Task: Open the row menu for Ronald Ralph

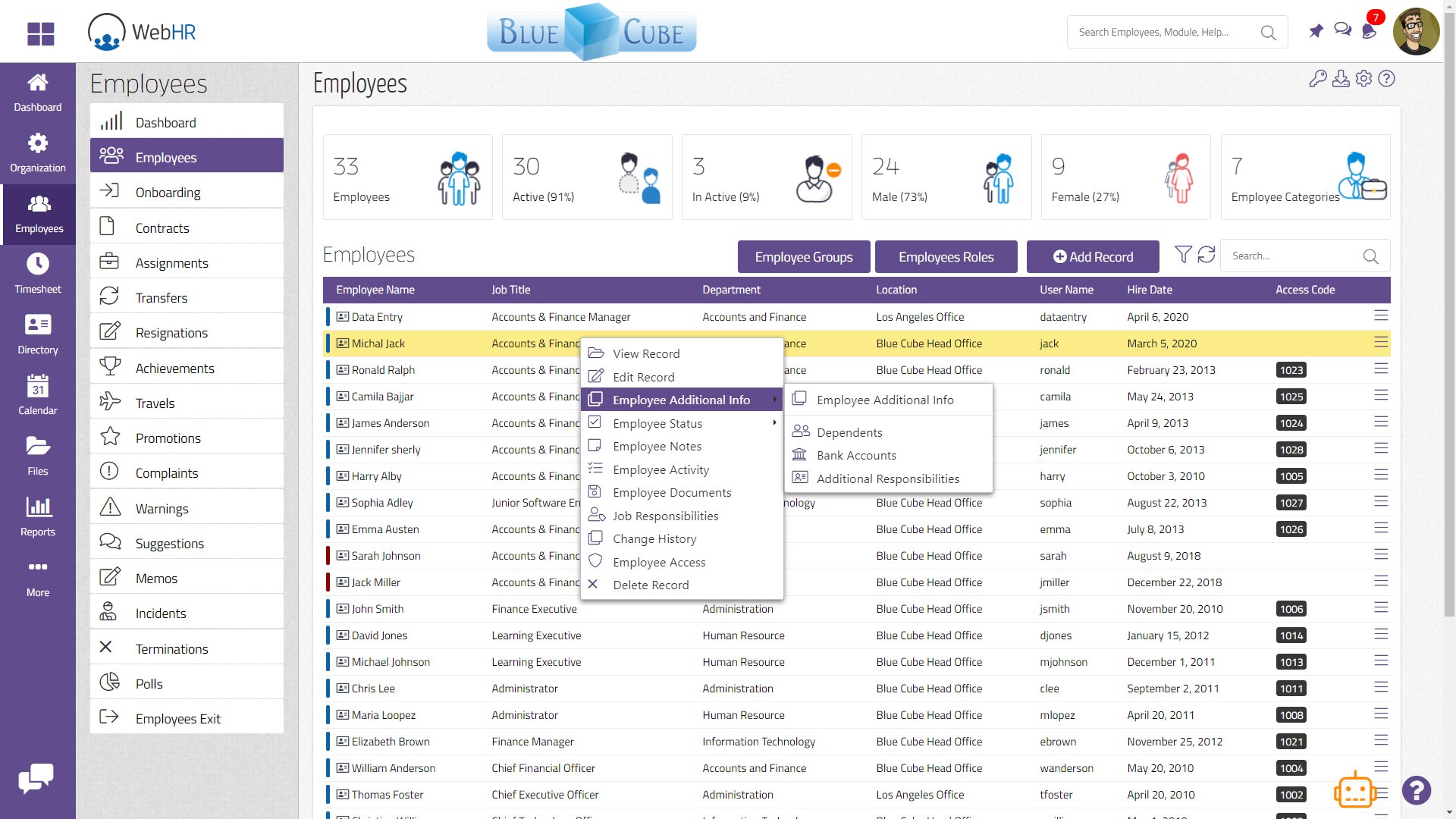Action: tap(1381, 369)
